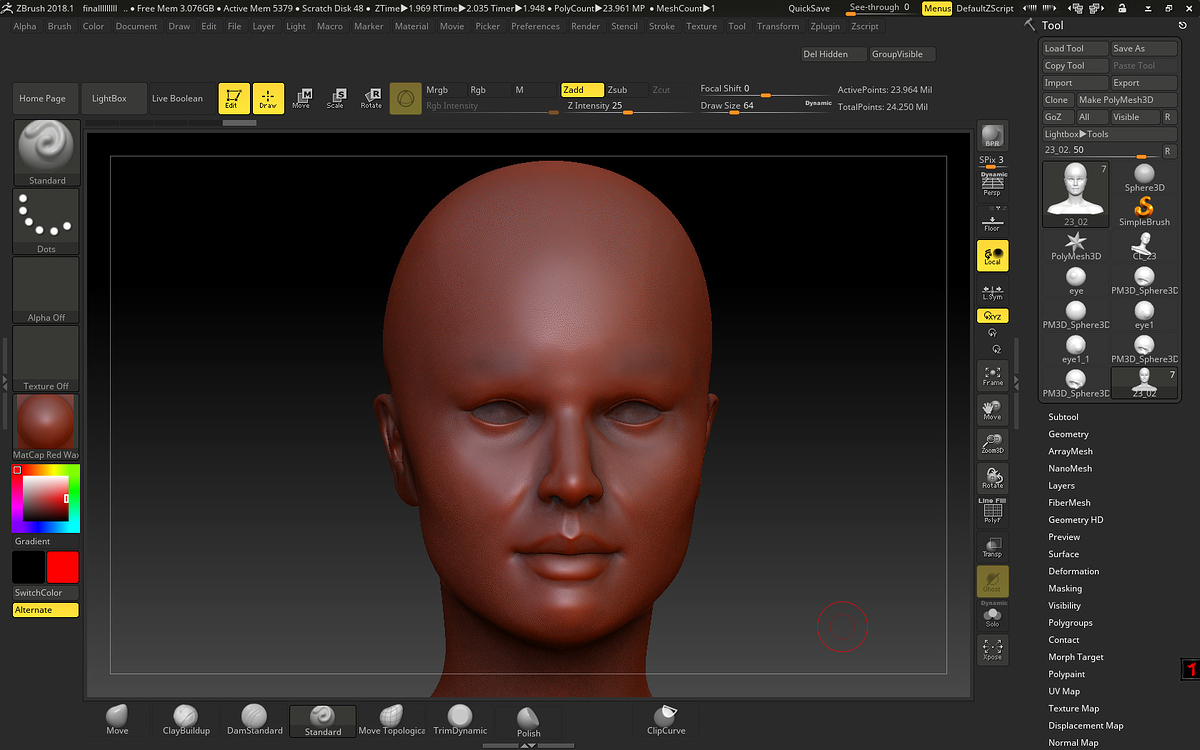Toggle the Floor grid
The width and height of the screenshot is (1200, 750).
tap(992, 220)
